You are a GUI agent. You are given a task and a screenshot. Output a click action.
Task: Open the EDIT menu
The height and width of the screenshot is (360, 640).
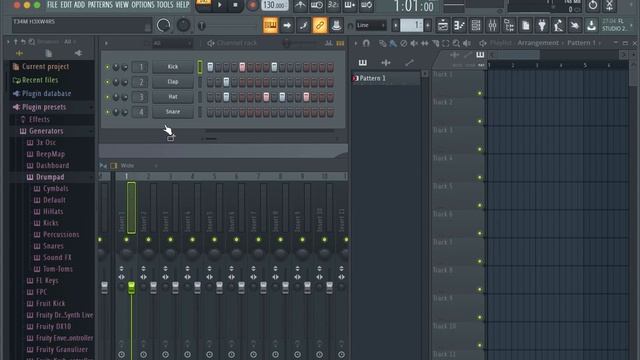pos(66,4)
